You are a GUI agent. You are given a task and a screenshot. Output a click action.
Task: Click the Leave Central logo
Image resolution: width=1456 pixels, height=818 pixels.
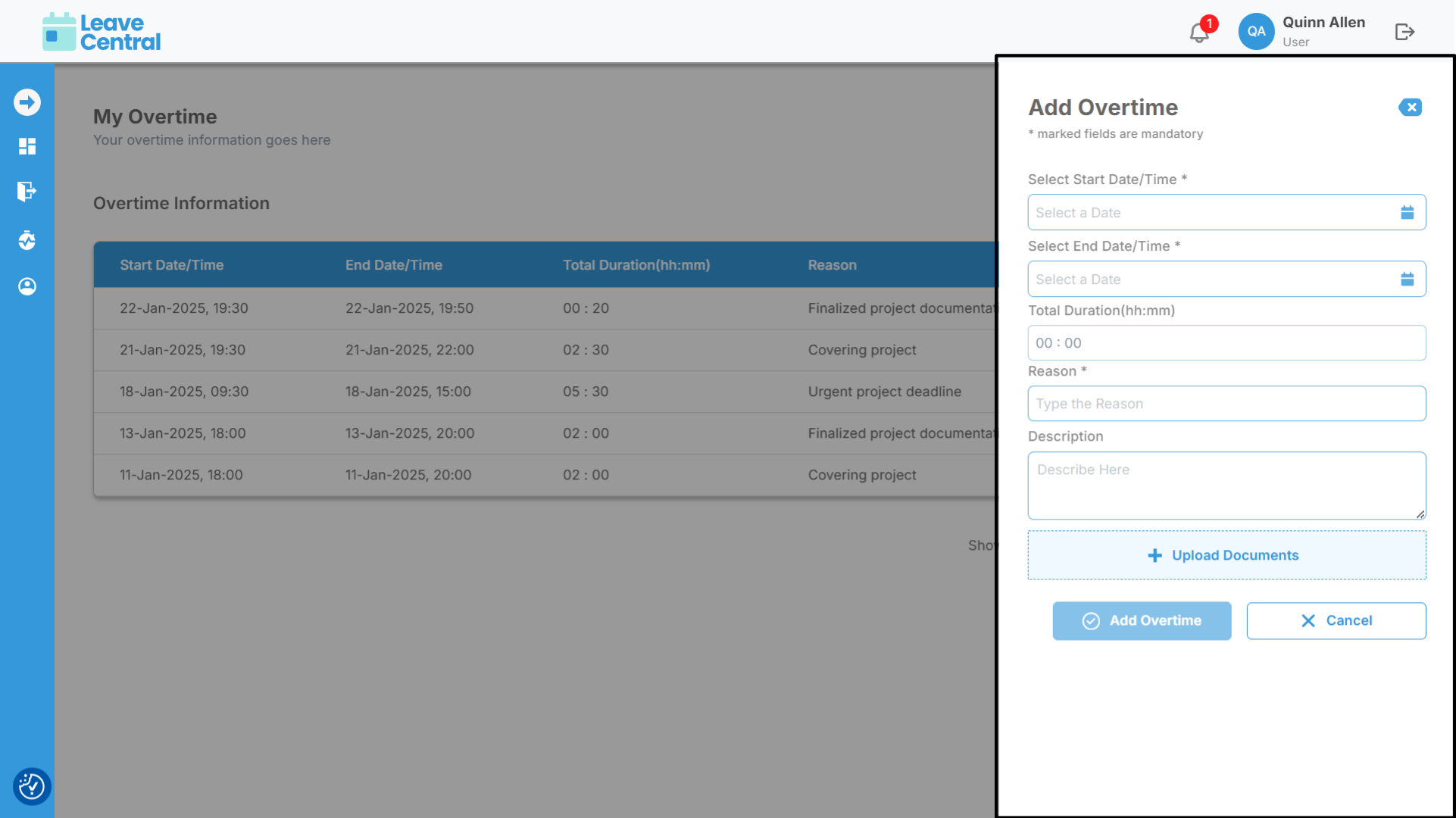pyautogui.click(x=102, y=32)
